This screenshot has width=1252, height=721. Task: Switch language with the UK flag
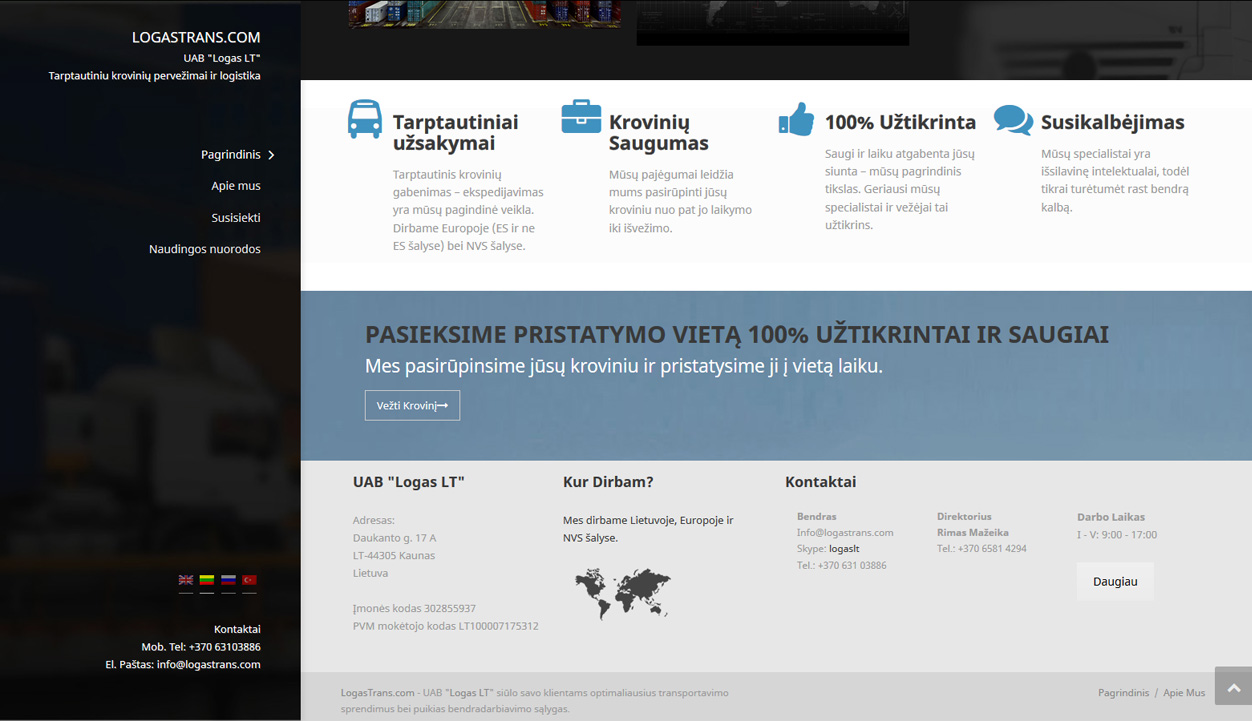[x=186, y=580]
